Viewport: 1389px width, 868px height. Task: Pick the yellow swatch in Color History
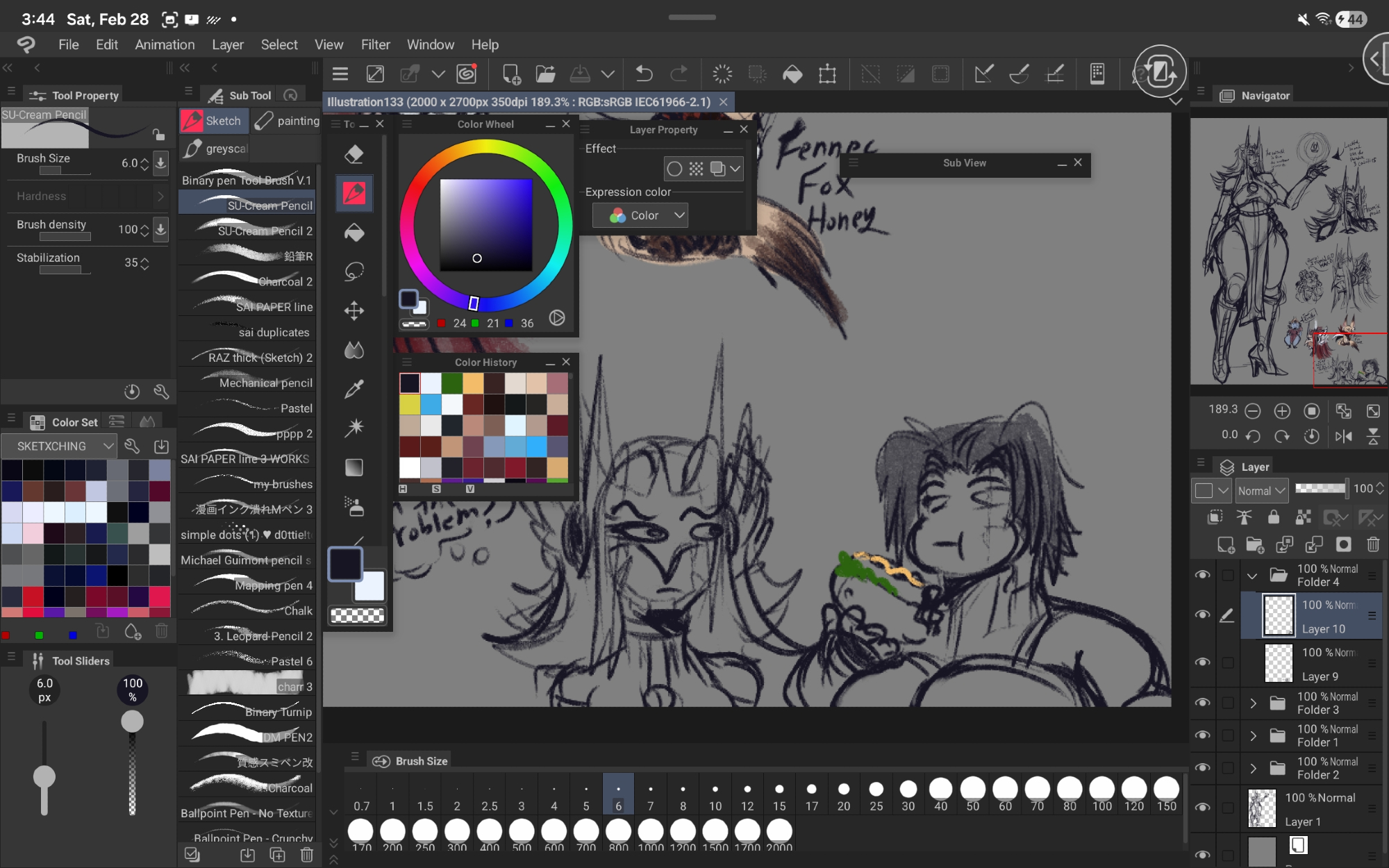pos(410,404)
